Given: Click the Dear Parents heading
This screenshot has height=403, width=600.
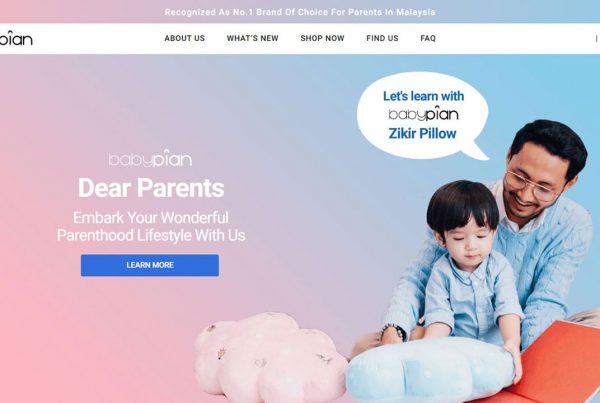Looking at the screenshot, I should 151,188.
